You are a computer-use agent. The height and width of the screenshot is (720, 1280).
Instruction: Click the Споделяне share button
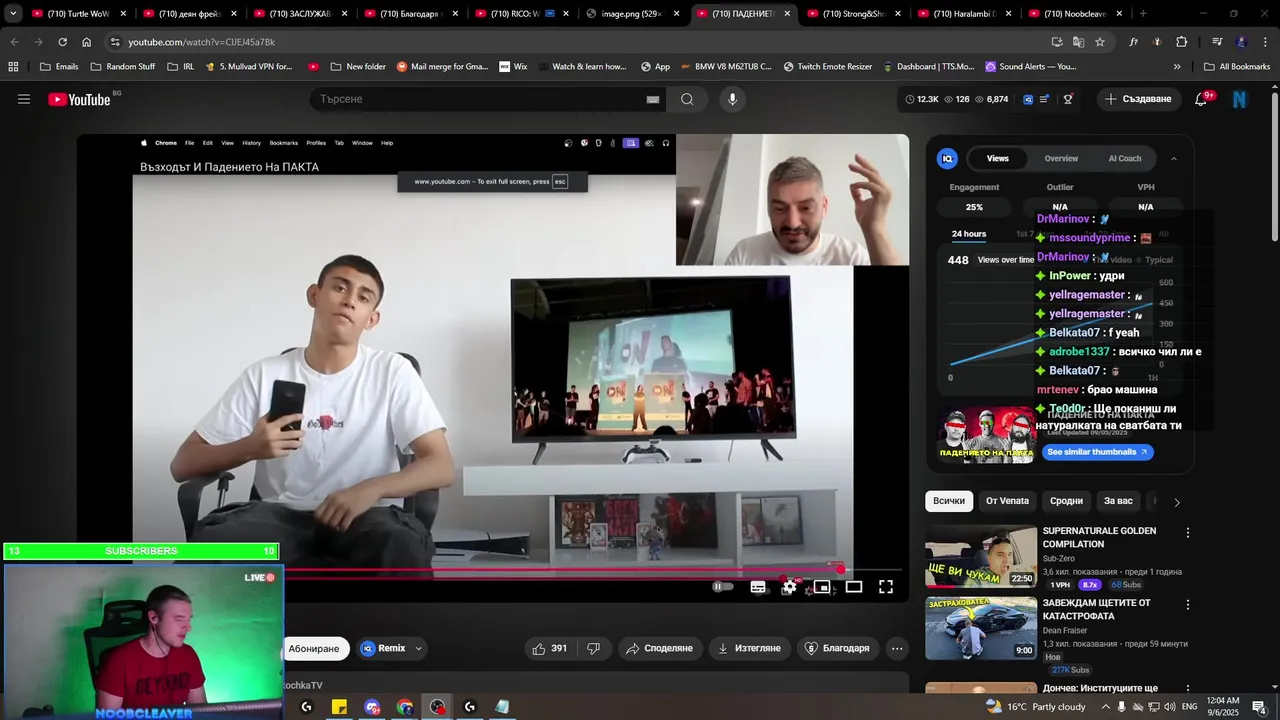pos(659,648)
